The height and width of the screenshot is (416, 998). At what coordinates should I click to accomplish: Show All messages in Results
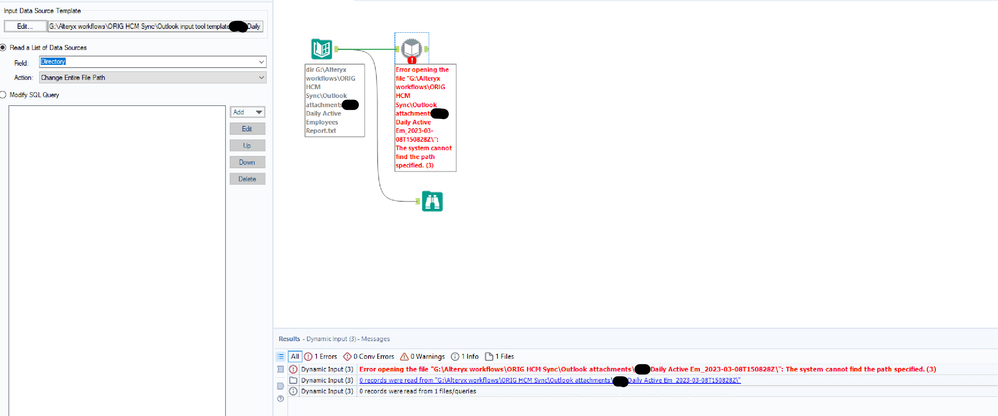click(295, 356)
